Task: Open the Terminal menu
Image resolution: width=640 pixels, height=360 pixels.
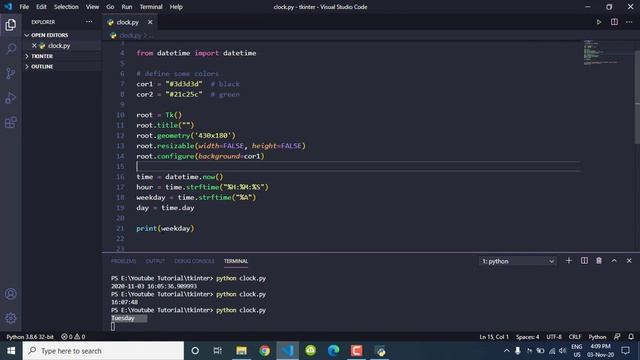Action: (151, 7)
